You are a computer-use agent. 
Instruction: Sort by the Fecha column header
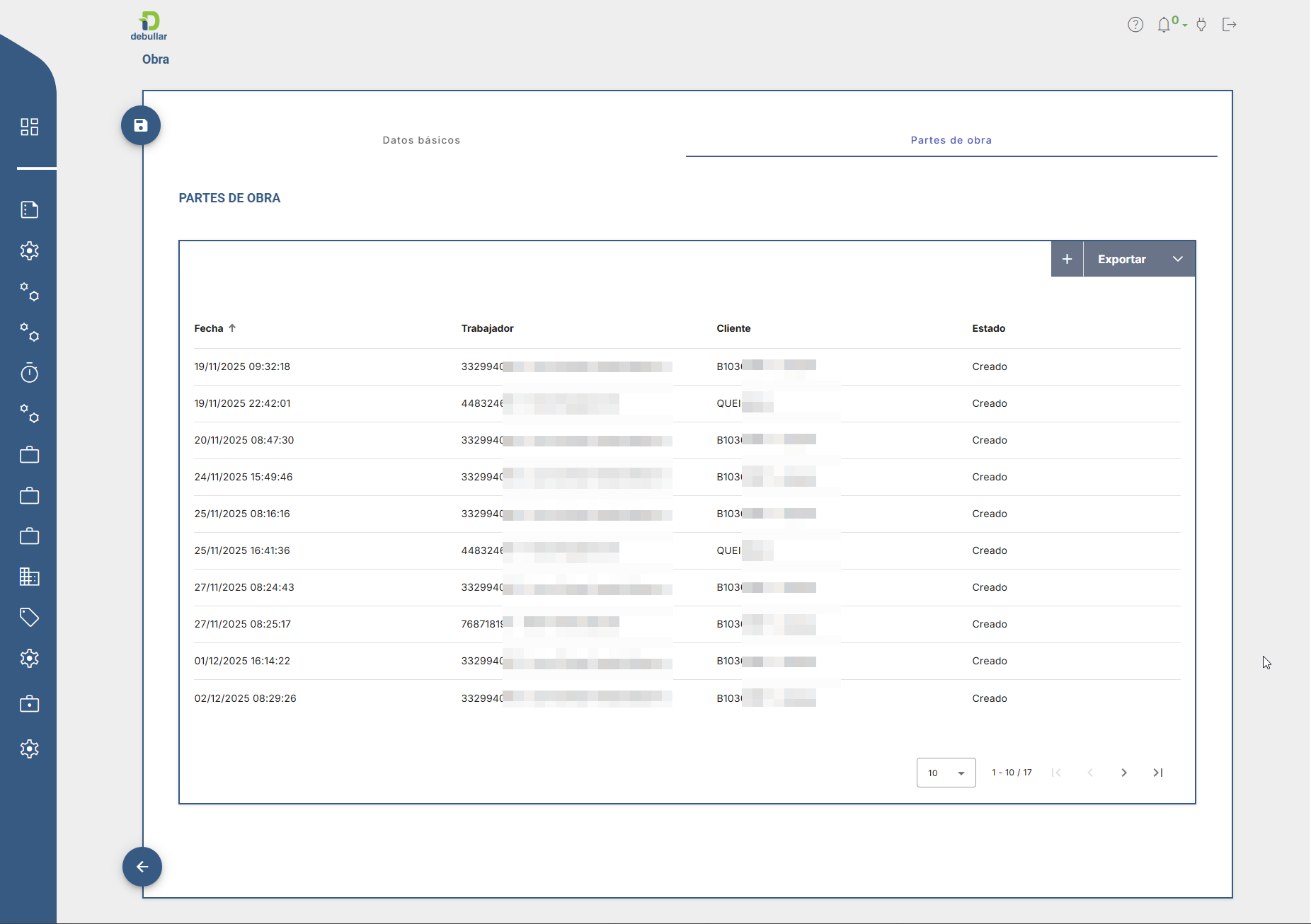[x=209, y=328]
